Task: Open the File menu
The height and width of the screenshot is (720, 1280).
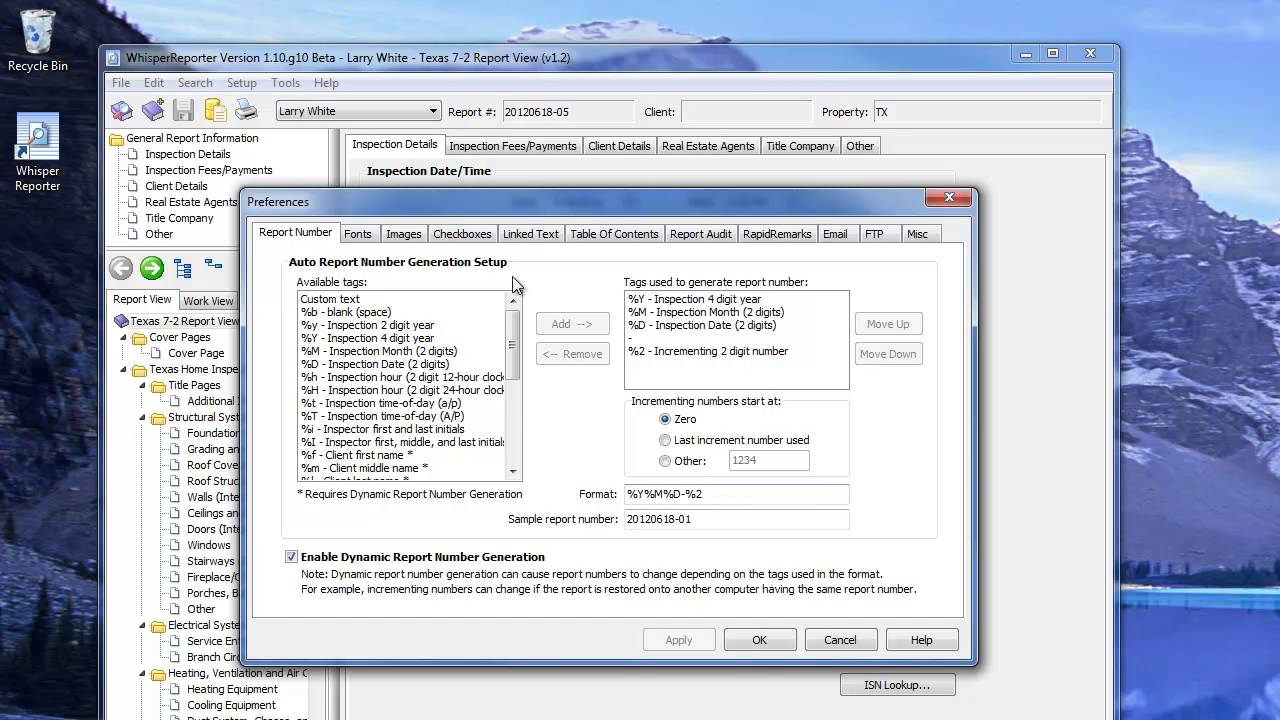Action: click(121, 83)
